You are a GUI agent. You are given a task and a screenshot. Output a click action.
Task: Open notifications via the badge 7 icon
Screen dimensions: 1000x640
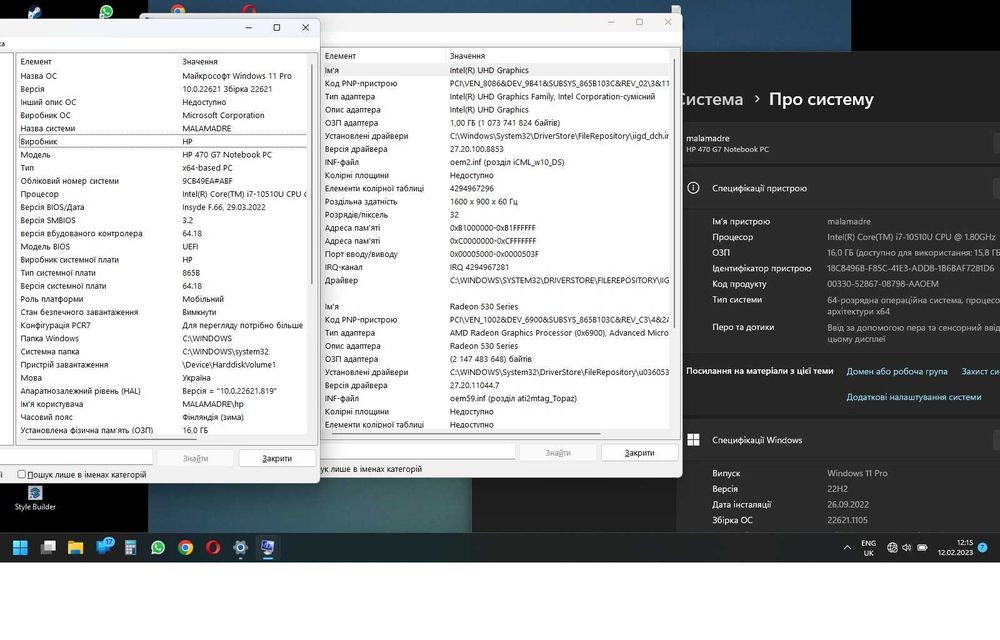983,548
